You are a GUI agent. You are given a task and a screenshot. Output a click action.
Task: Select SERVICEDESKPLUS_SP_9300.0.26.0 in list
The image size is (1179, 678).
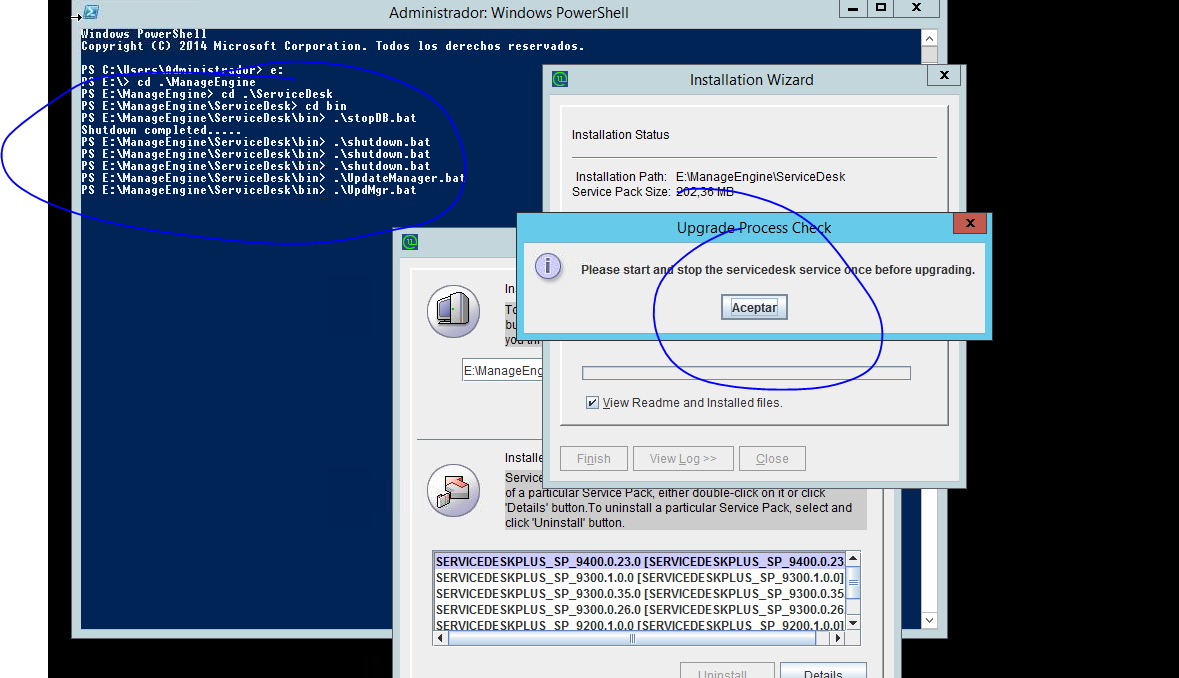(640, 609)
